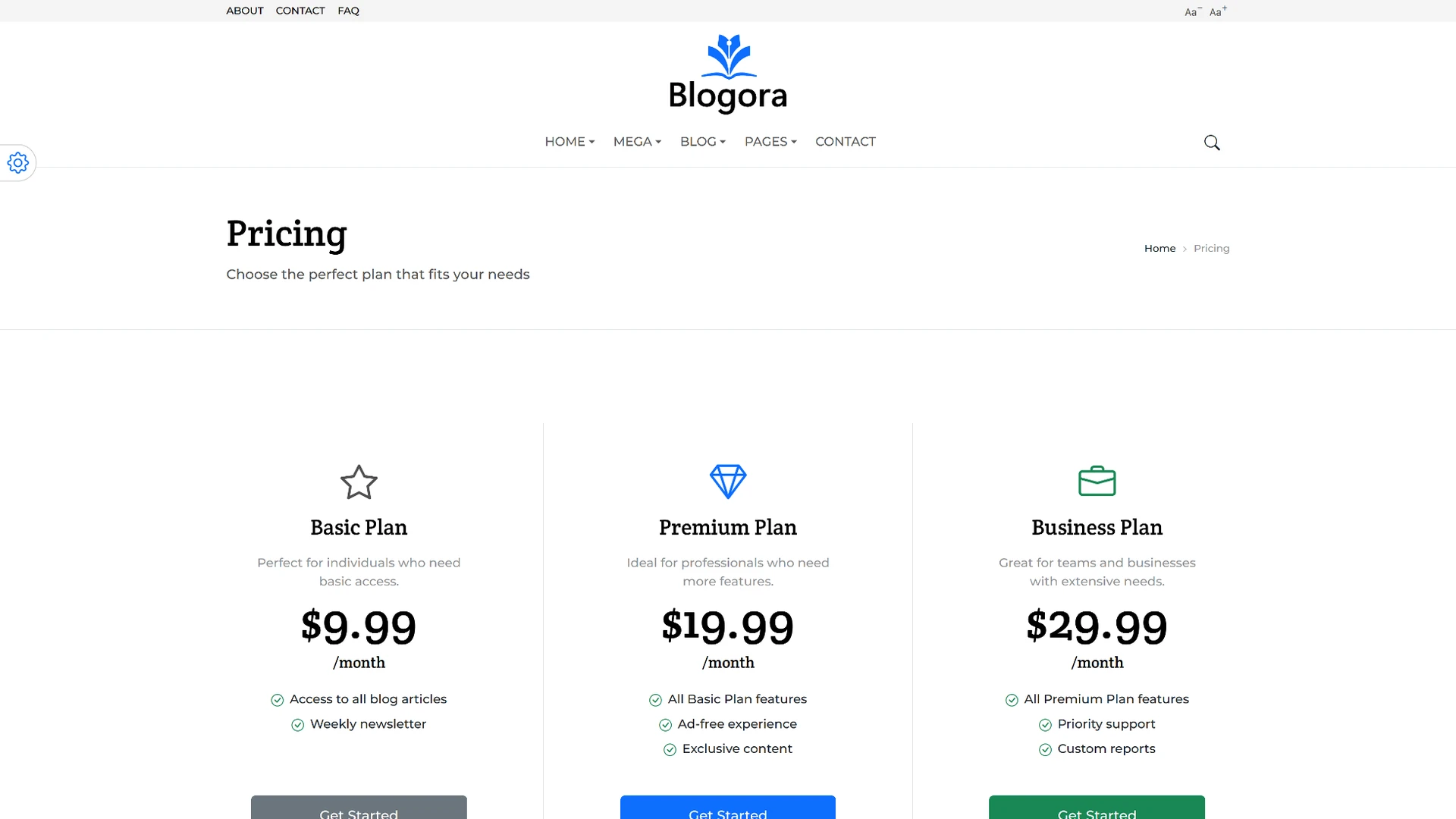
Task: Click checkmark beside Ad-free experience
Action: pyautogui.click(x=666, y=725)
